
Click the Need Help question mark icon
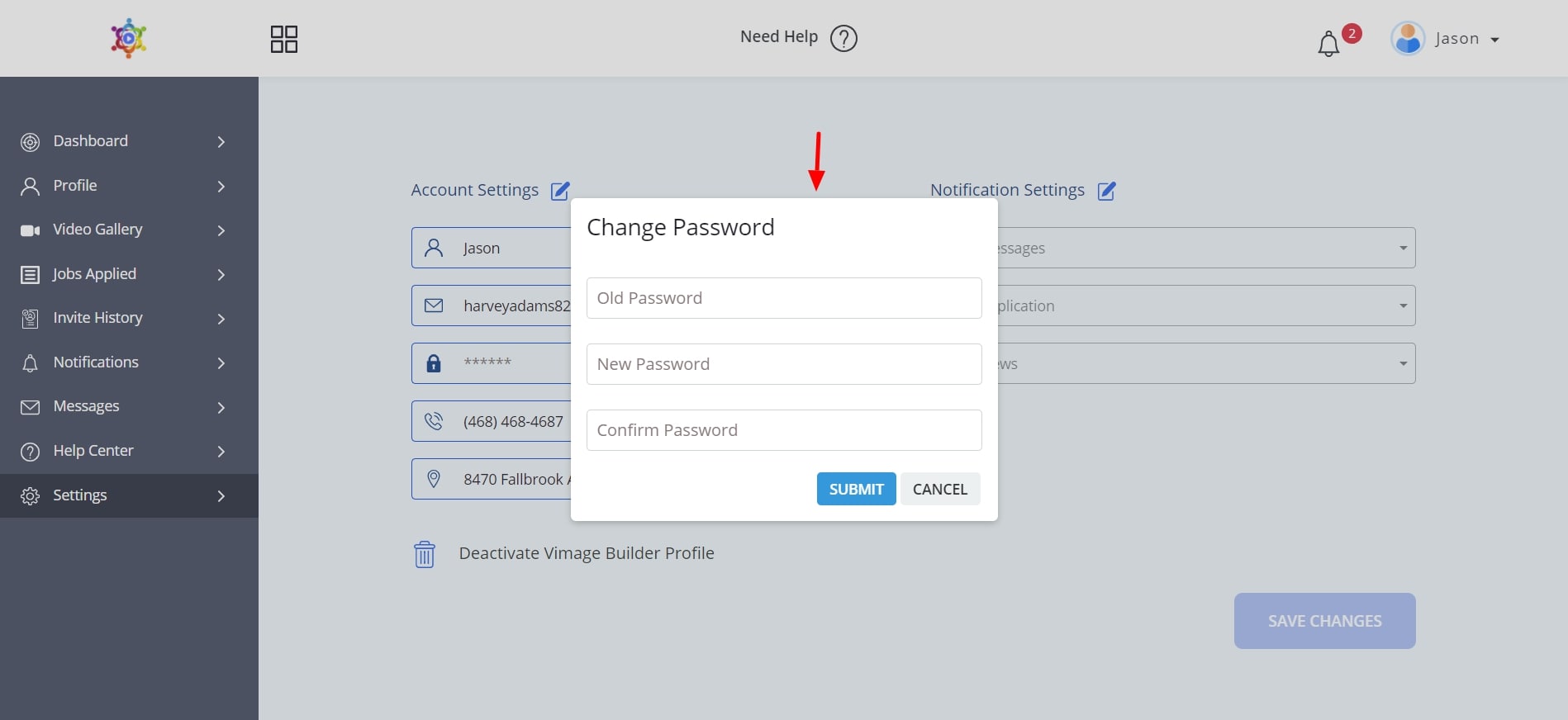(x=843, y=38)
